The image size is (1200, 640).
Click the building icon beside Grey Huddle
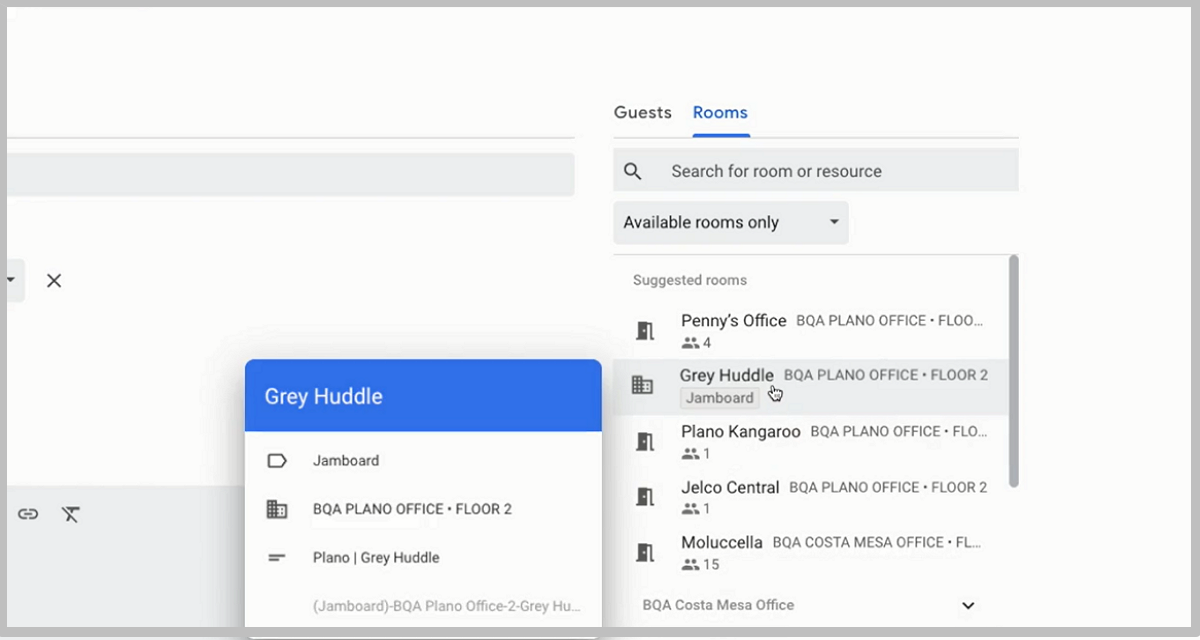click(642, 385)
